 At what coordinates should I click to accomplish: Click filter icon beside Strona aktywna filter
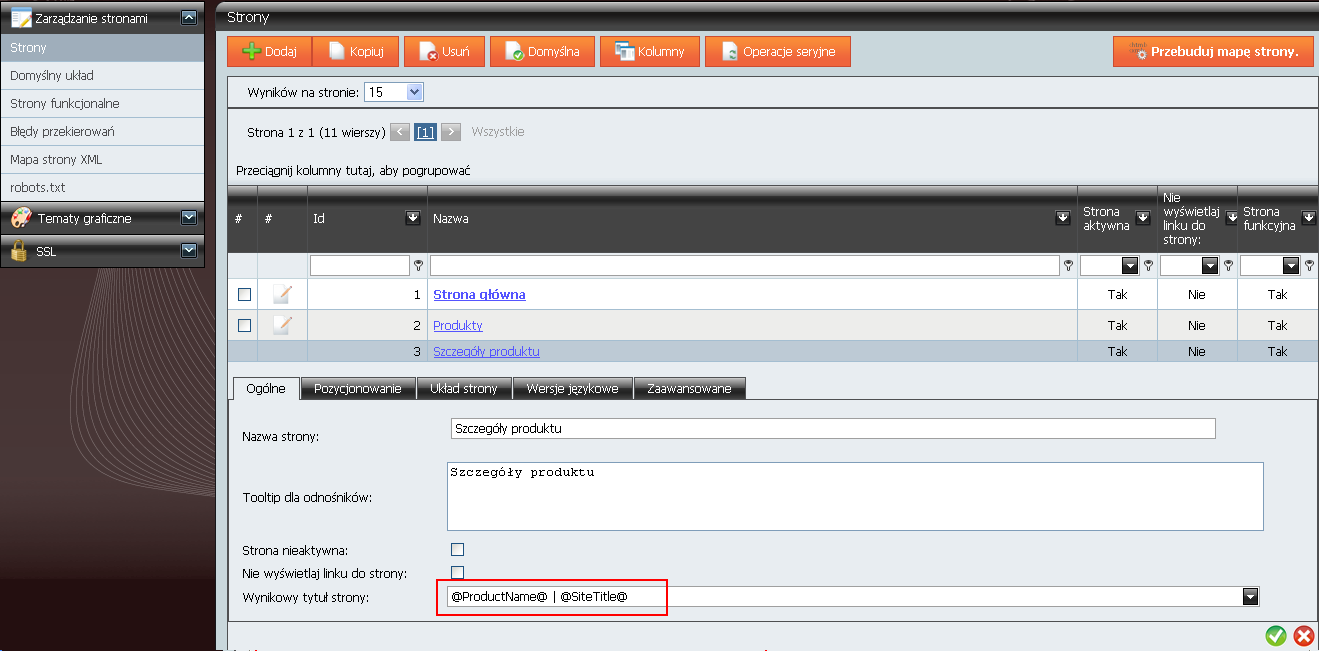1148,265
